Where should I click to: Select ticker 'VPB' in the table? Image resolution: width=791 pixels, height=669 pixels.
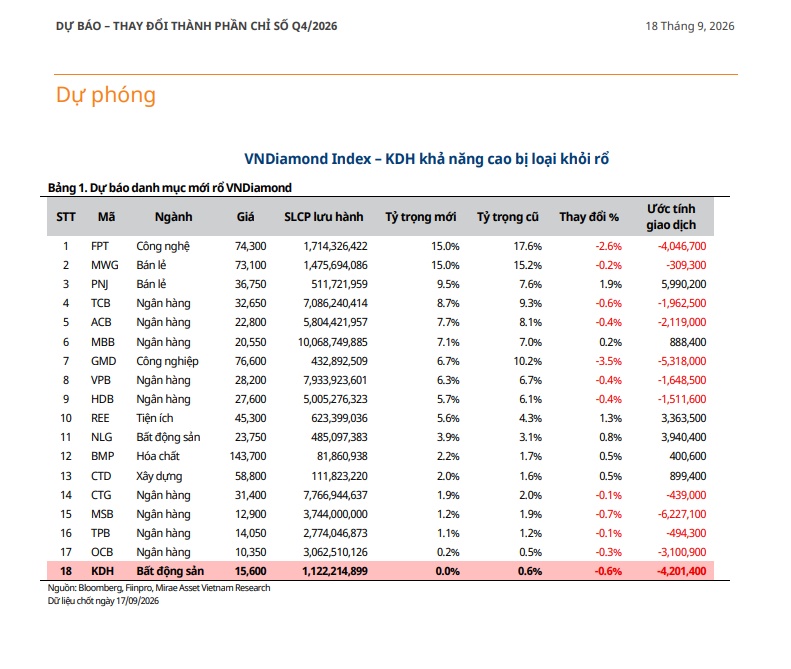pos(100,380)
